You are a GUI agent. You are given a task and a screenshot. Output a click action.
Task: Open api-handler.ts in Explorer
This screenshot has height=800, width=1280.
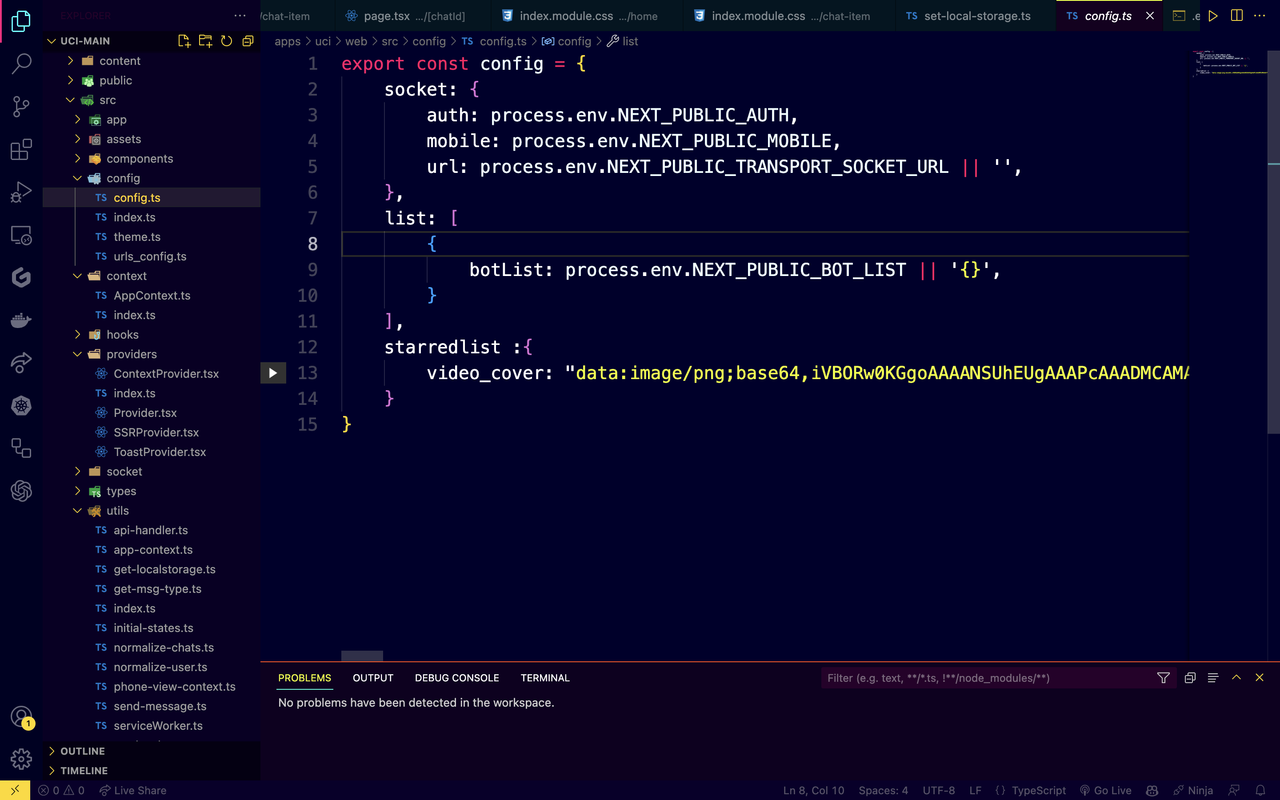coord(151,530)
